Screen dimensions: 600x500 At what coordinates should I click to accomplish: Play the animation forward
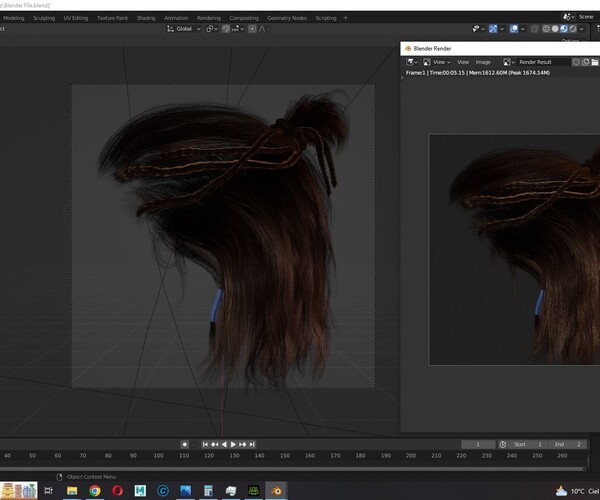coord(233,444)
